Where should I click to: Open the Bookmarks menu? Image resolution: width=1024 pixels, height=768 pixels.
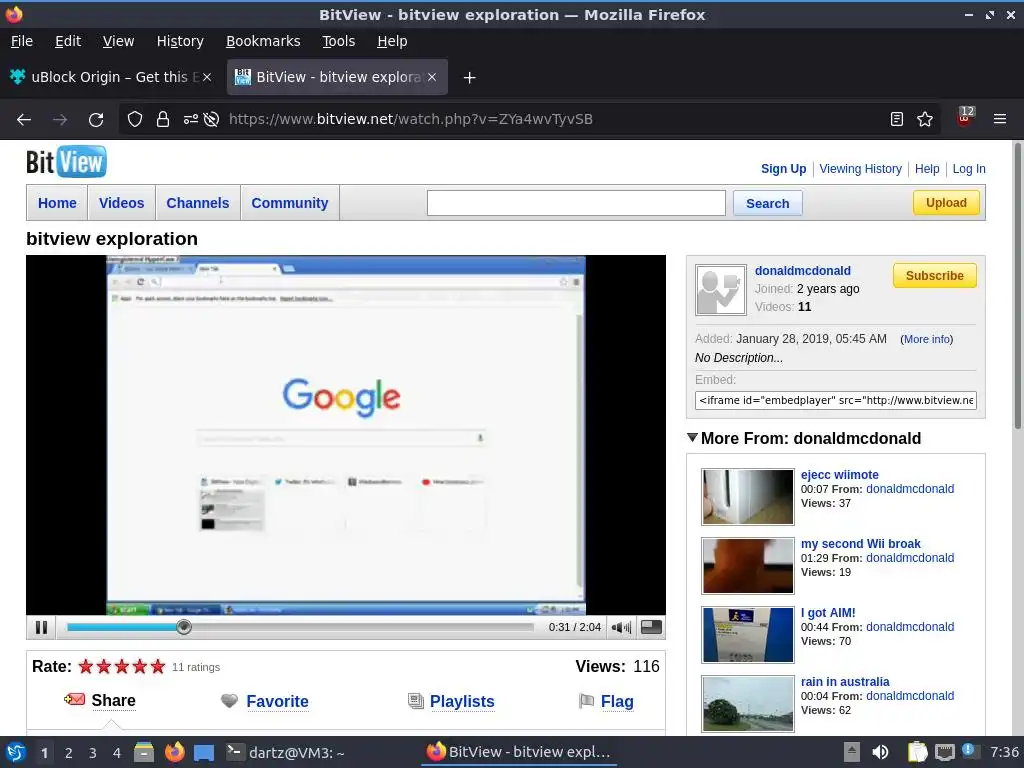pyautogui.click(x=263, y=41)
